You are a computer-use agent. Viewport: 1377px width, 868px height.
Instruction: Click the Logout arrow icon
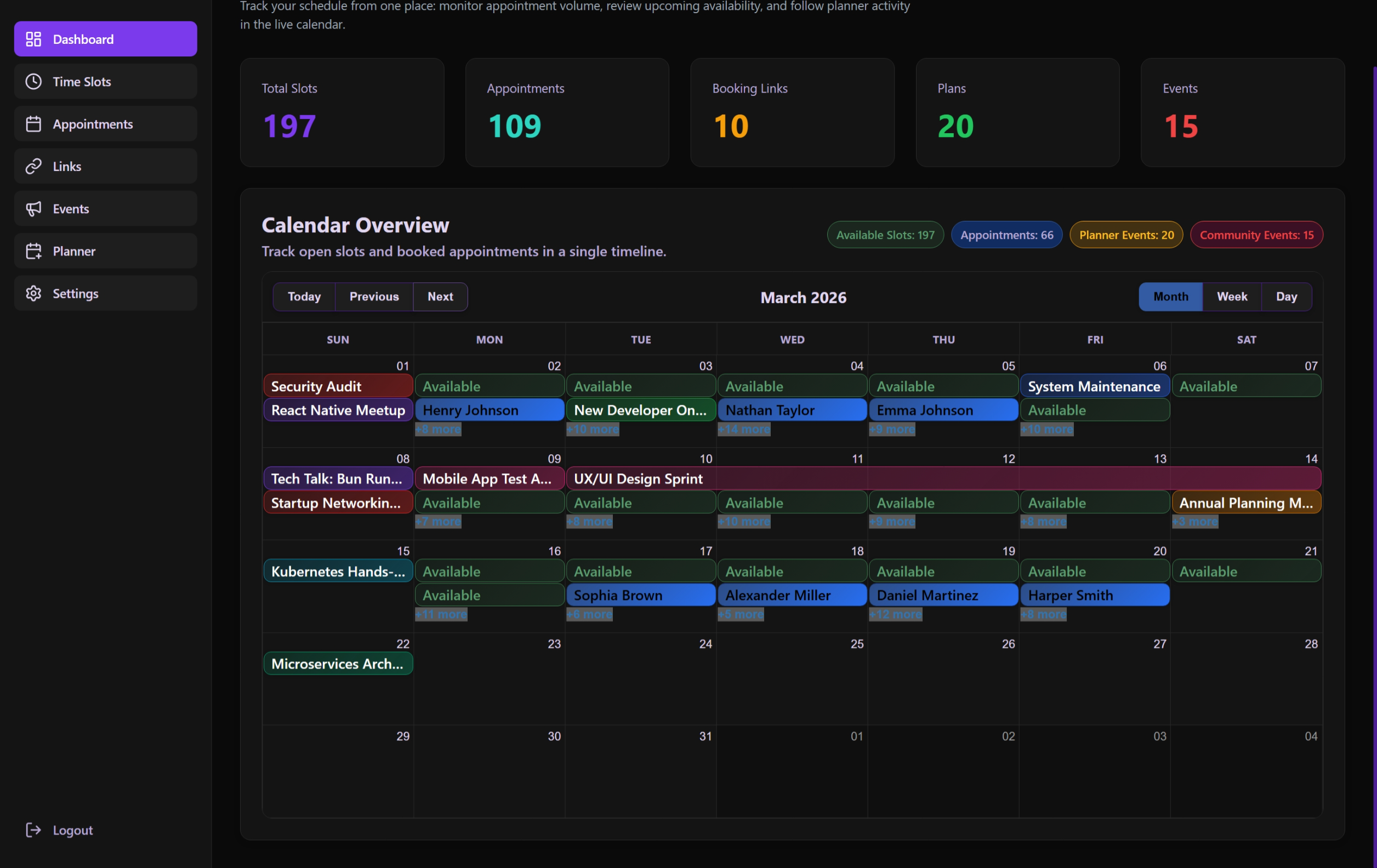pyautogui.click(x=33, y=830)
